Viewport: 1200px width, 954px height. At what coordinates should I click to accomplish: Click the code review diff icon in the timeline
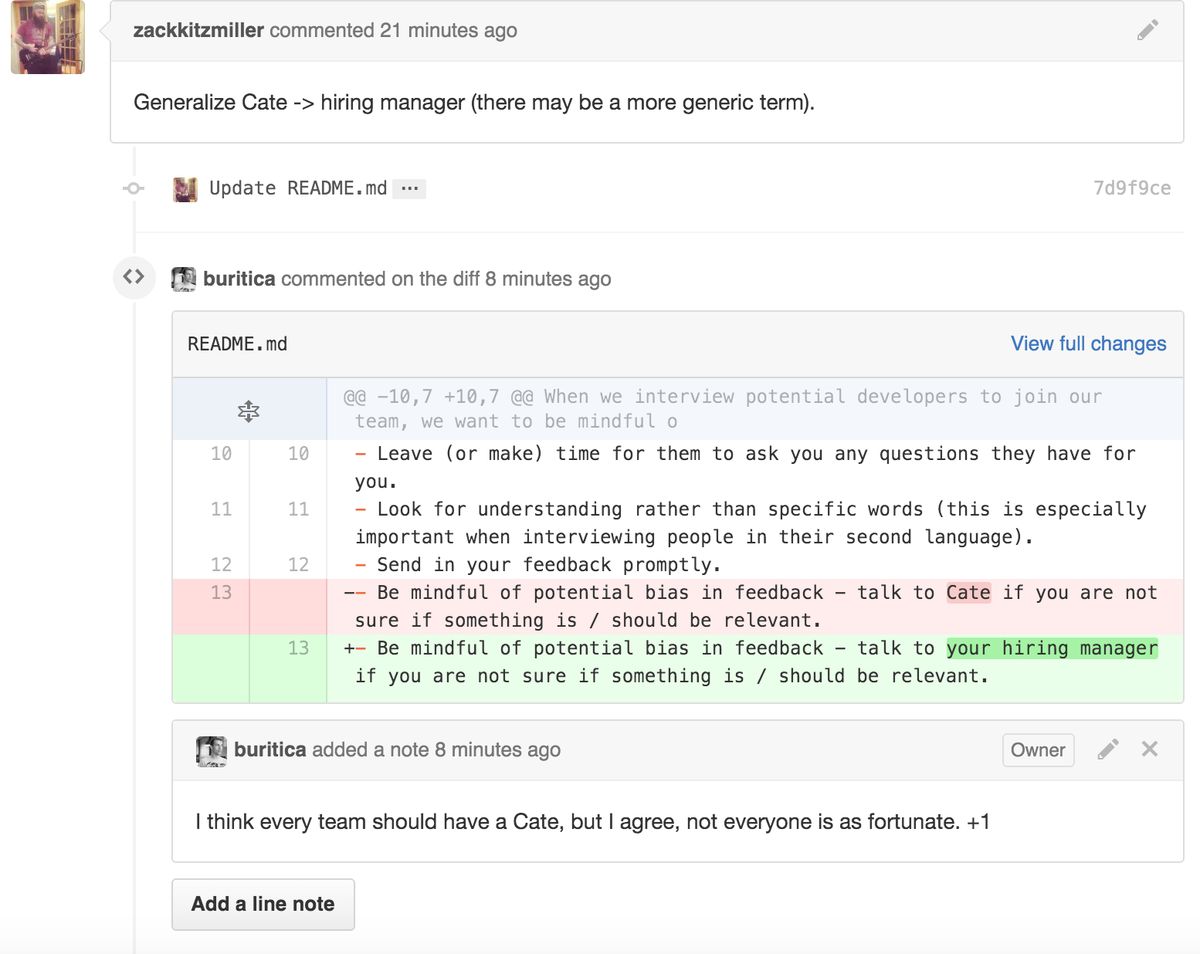tap(134, 277)
